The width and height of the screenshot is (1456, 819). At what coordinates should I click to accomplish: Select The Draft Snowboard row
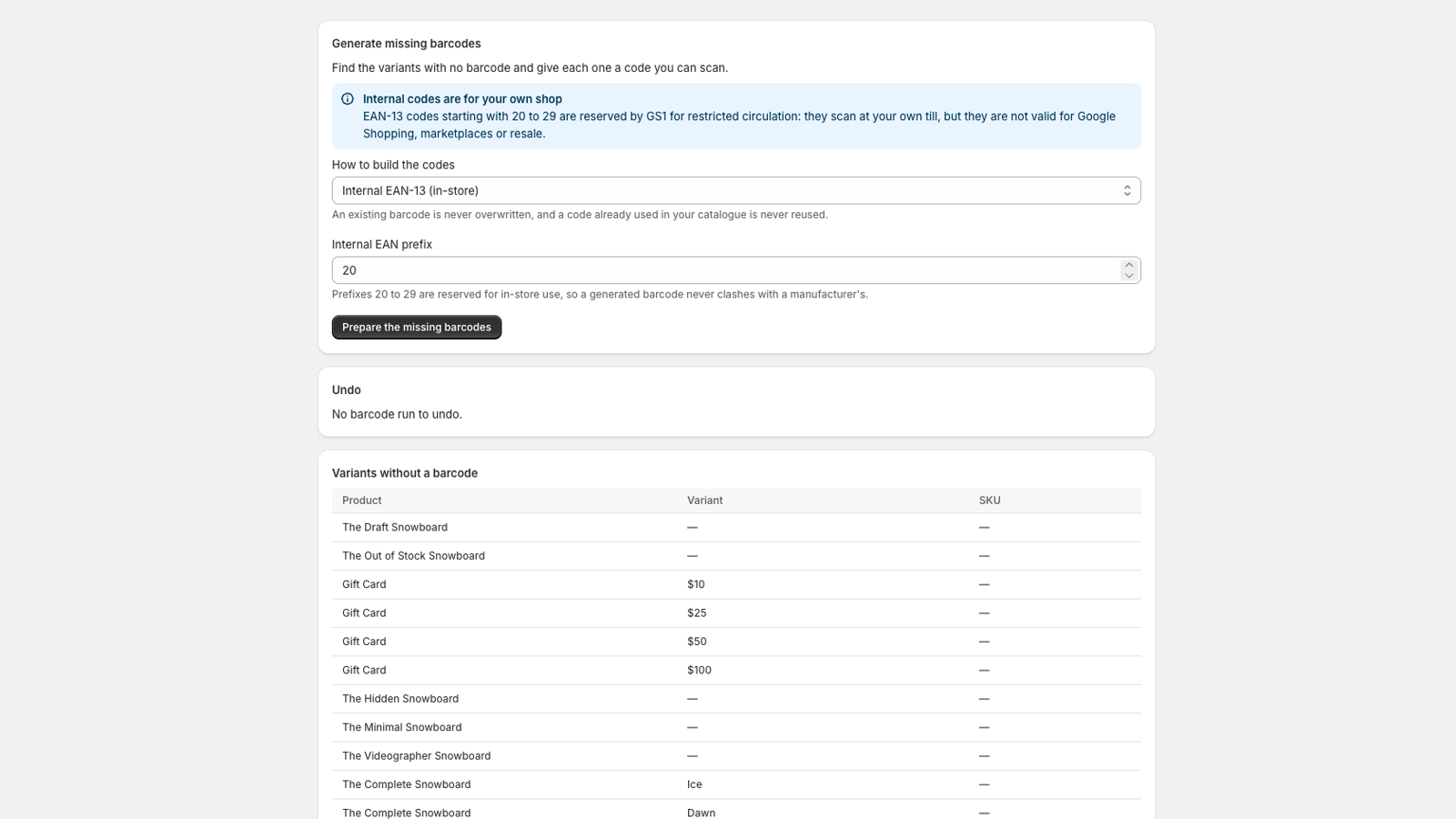tap(736, 528)
